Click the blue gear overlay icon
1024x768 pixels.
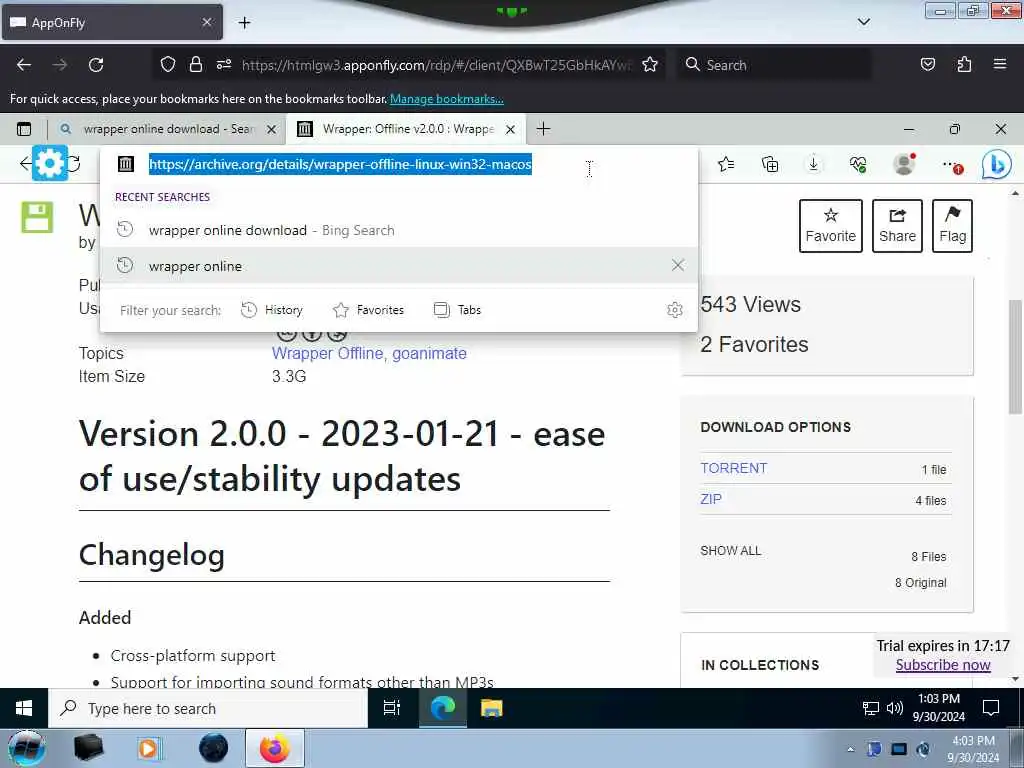50,163
